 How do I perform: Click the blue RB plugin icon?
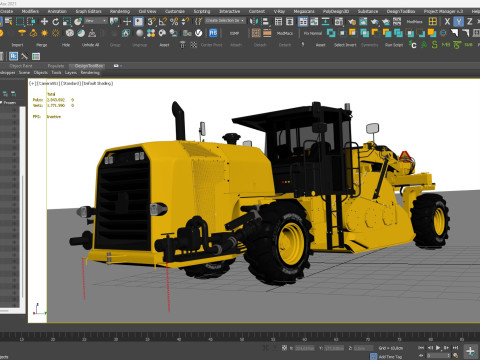[213, 33]
